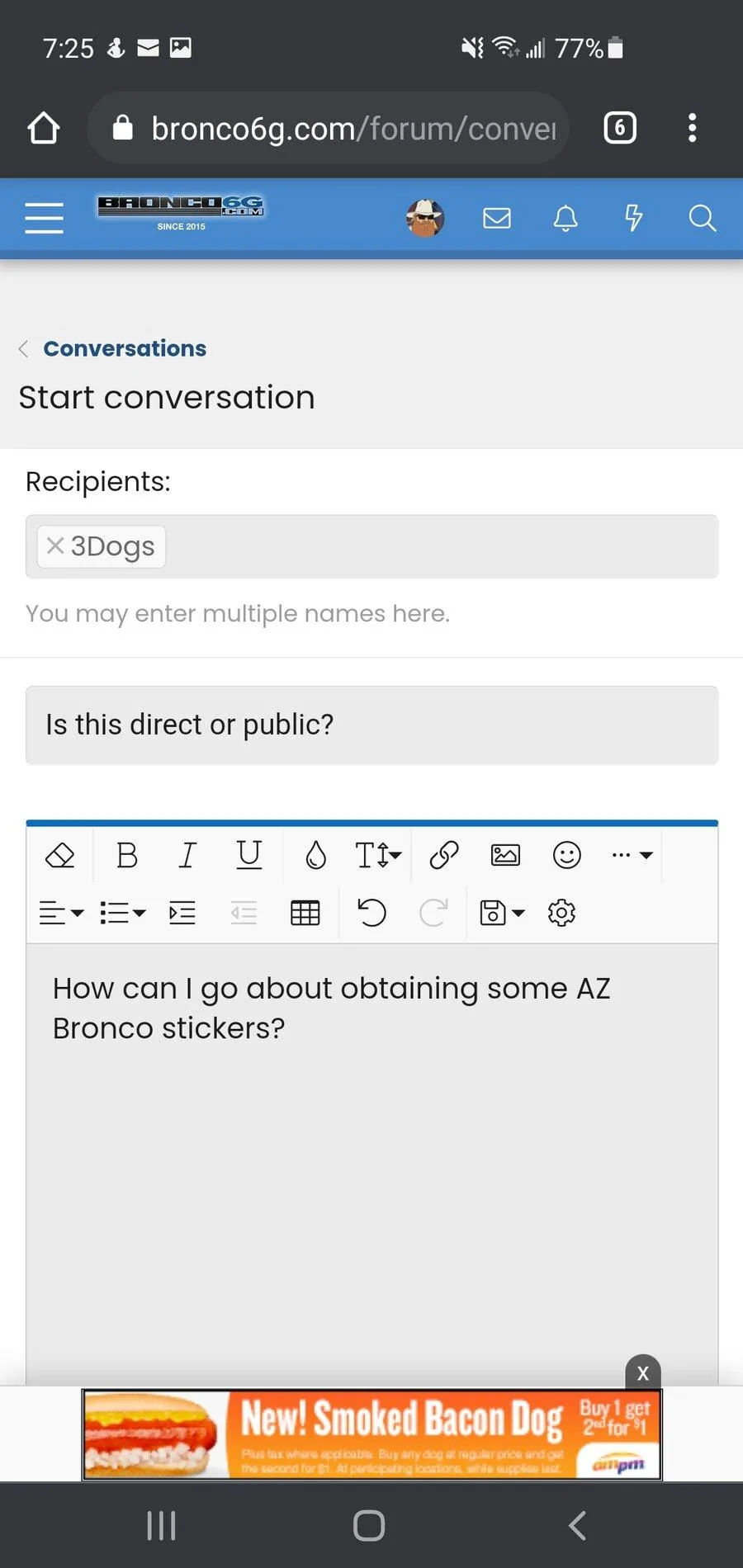
Task: Open the smilies emoji picker
Action: point(566,855)
